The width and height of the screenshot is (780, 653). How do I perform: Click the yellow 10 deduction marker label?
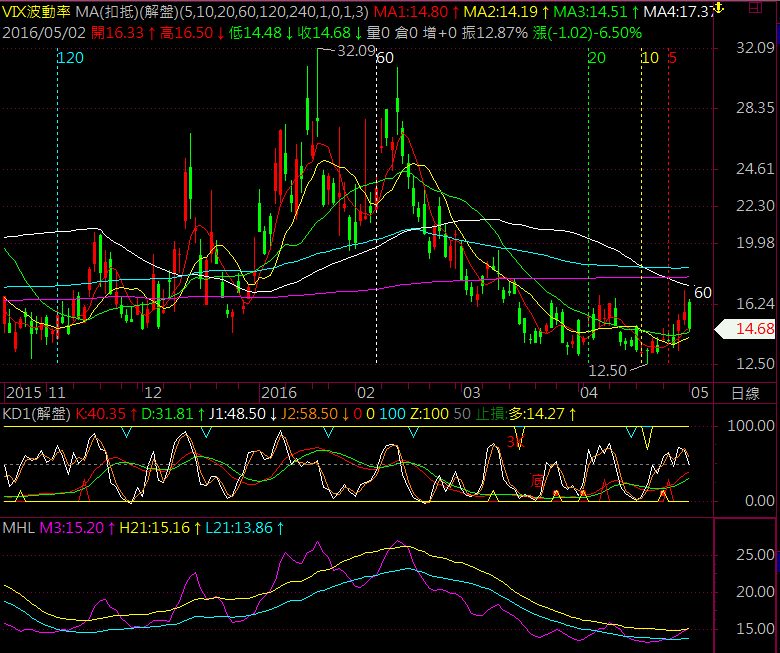(650, 58)
